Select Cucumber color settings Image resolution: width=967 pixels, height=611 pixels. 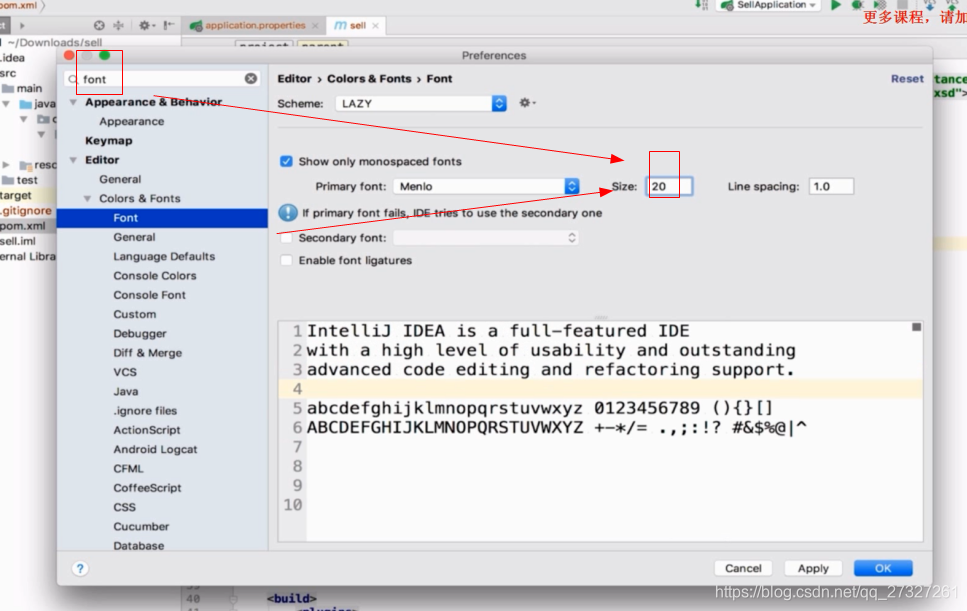(x=141, y=526)
